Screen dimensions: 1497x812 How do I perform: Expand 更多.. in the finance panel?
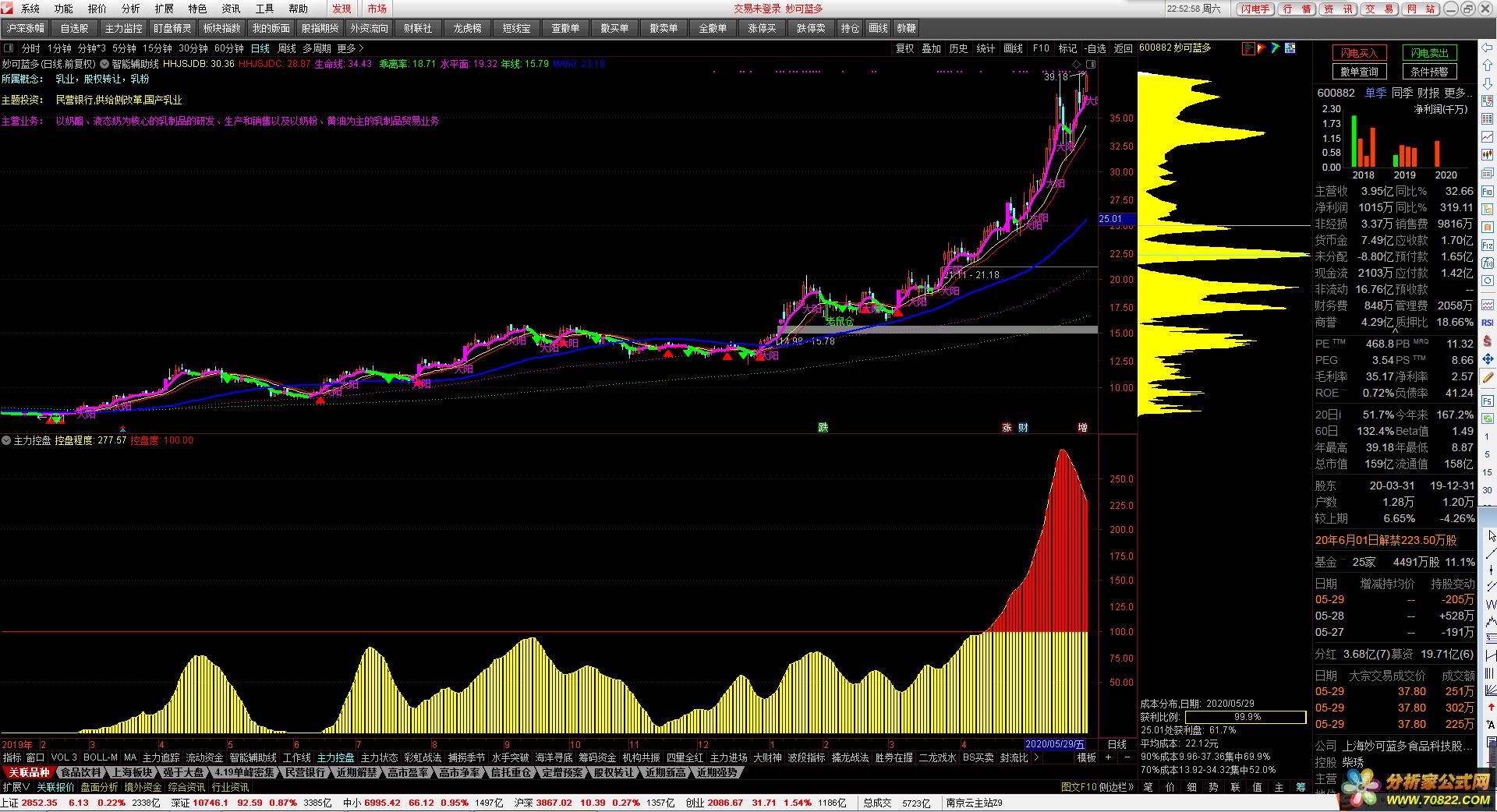coord(1458,93)
